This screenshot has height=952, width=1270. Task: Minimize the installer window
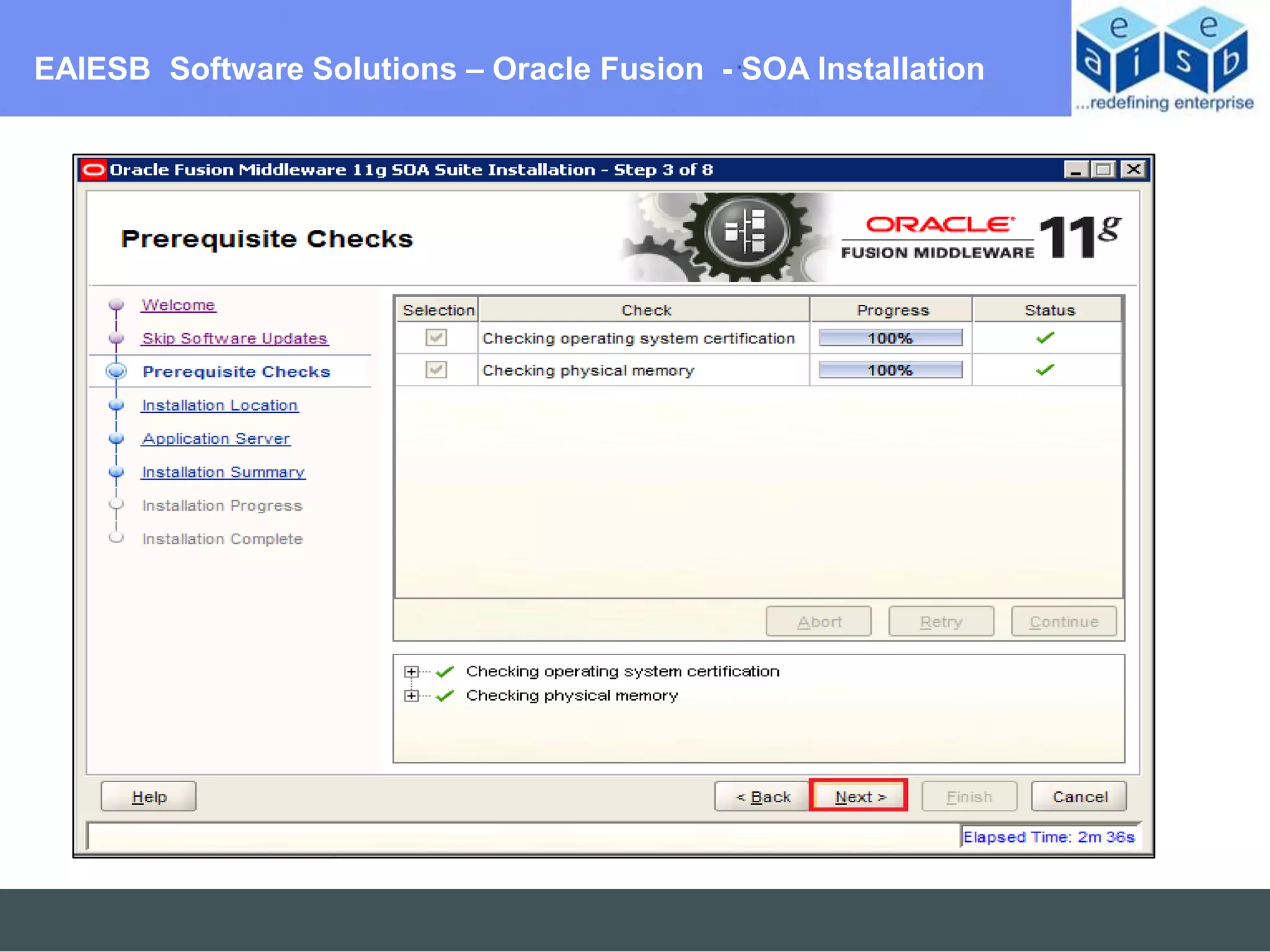(x=1077, y=169)
